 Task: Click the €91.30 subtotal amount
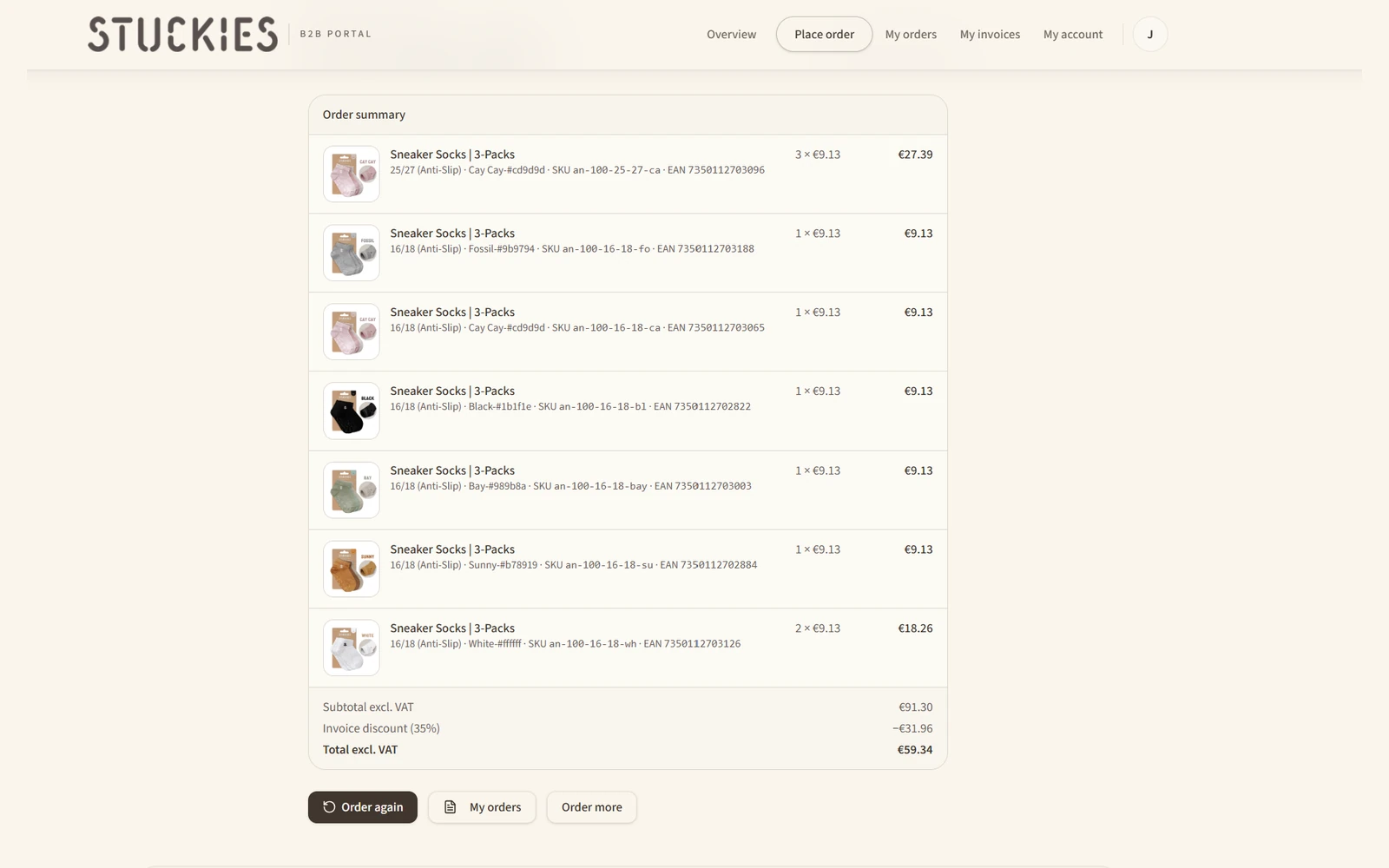click(916, 707)
